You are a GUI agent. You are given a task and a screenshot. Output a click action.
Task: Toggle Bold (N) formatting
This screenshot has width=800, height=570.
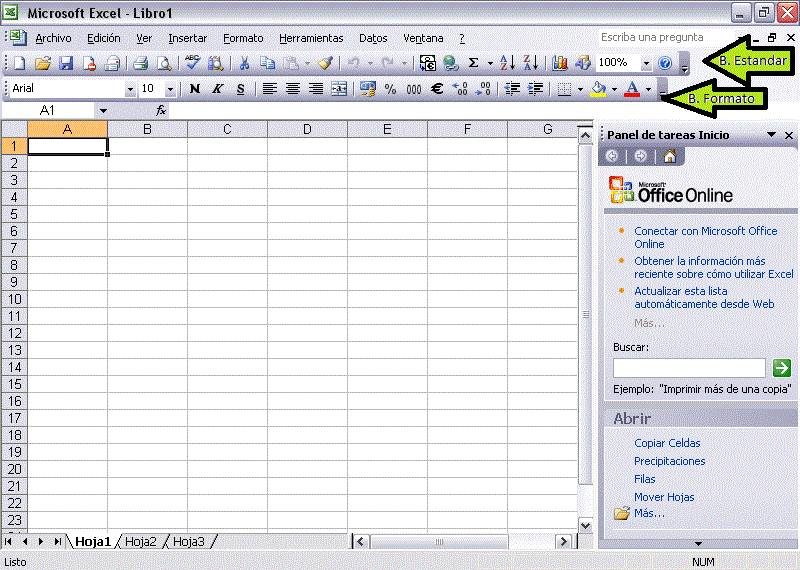pyautogui.click(x=194, y=89)
